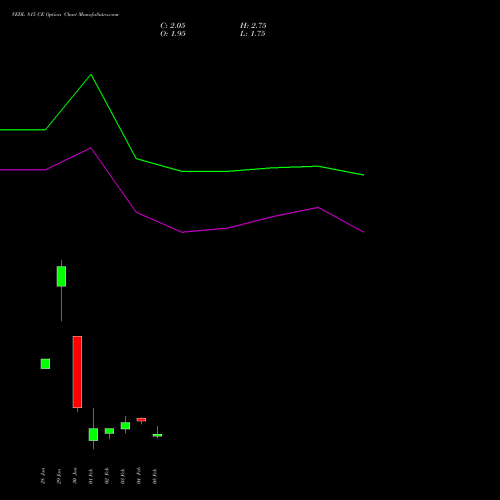The image size is (500, 500).
Task: Click the open value O: 1.95
Action: click(173, 33)
